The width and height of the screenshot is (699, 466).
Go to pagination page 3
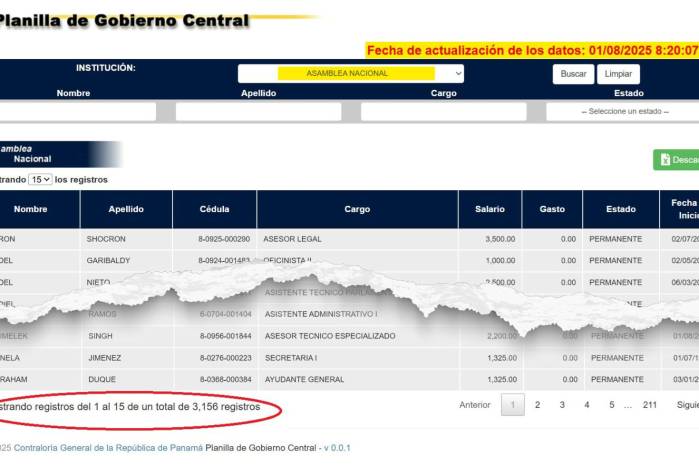pyautogui.click(x=562, y=405)
